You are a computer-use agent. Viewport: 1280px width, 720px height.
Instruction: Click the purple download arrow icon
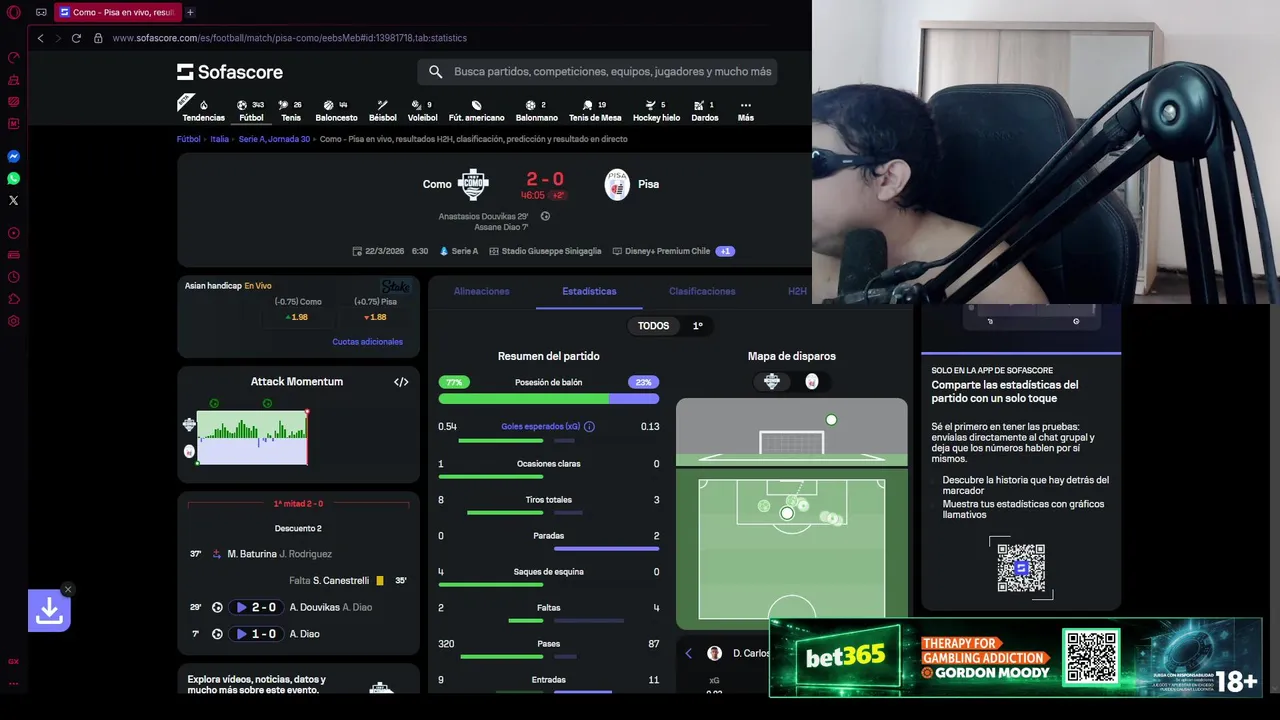point(49,610)
